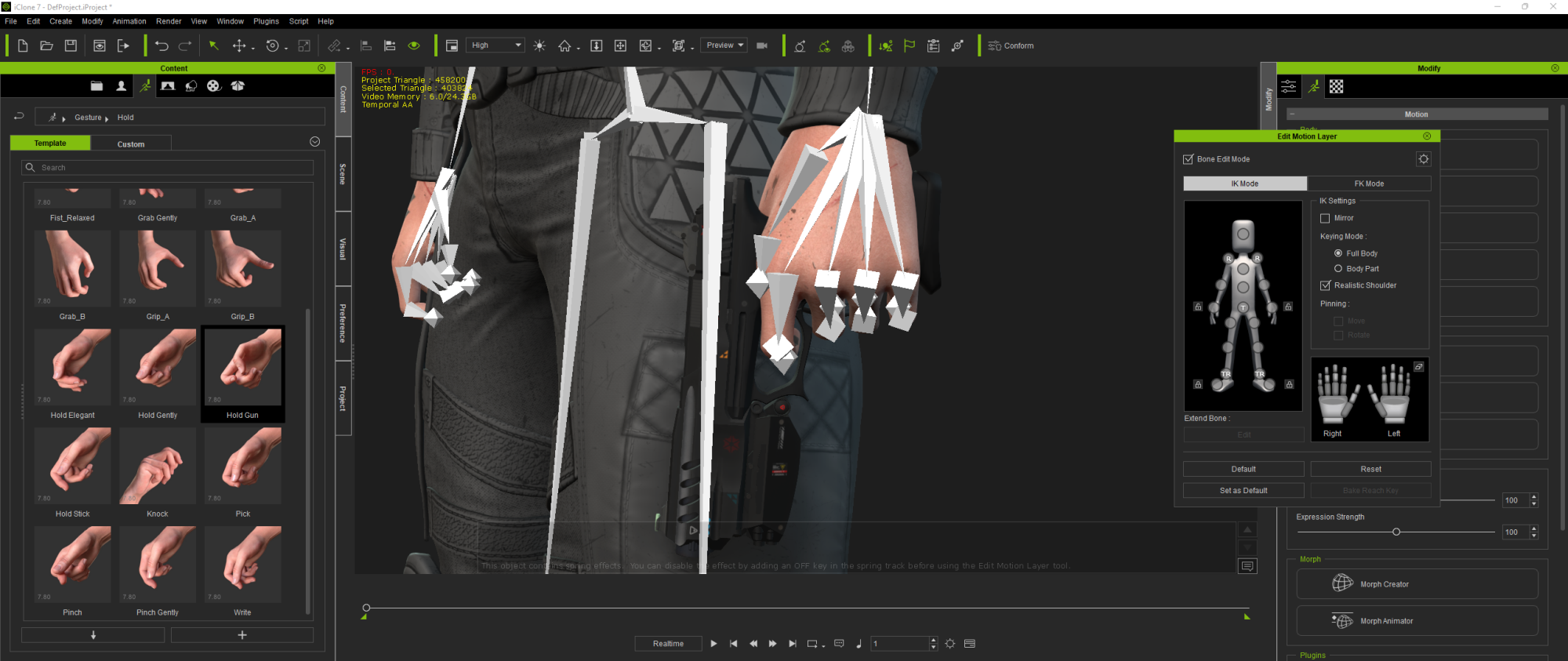
Task: Open the Preview mode dropdown
Action: 724,45
